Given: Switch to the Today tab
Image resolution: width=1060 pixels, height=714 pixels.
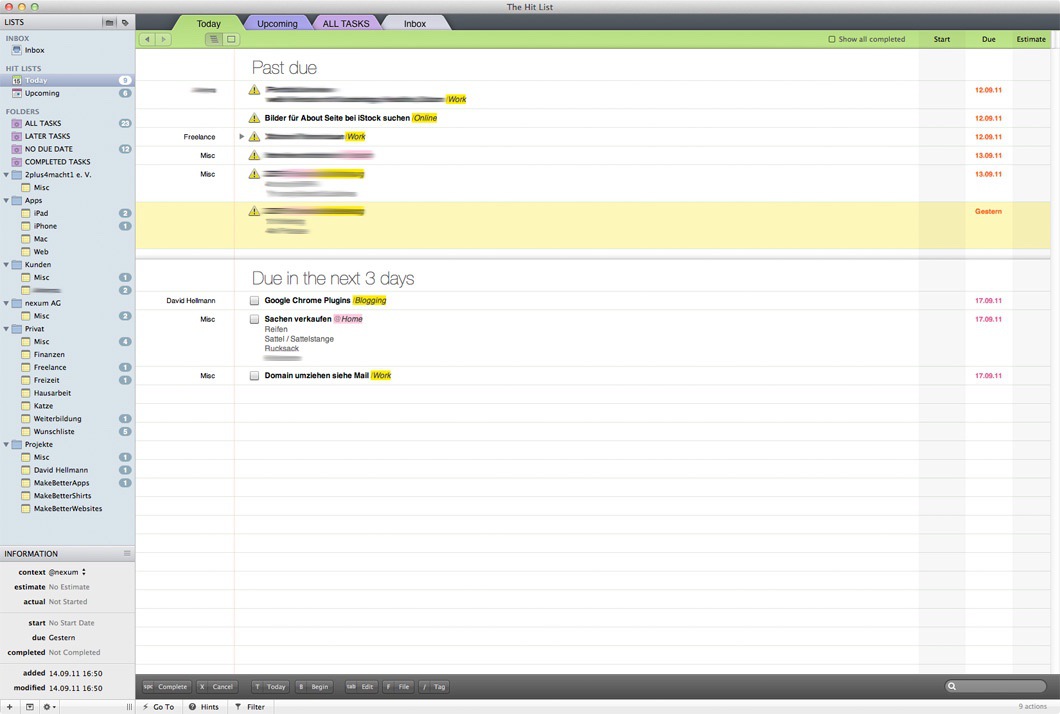Looking at the screenshot, I should (208, 23).
